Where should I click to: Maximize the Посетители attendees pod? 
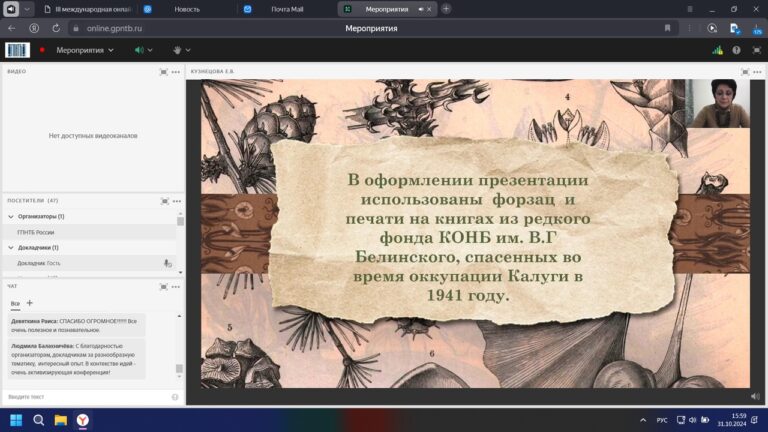point(164,201)
